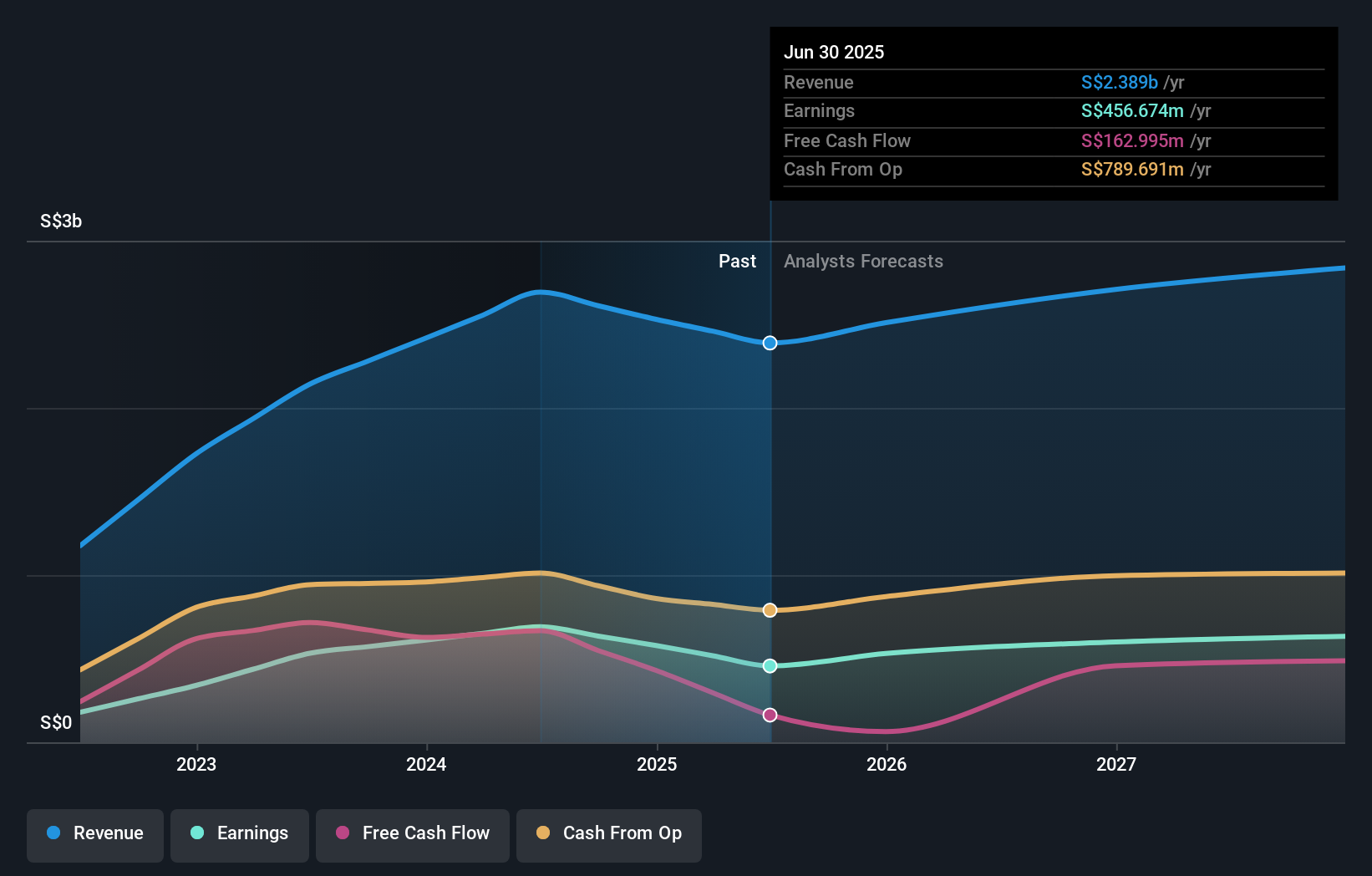Click the teal Earnings legend dot
Screen dimensions: 1372x876
[x=197, y=833]
